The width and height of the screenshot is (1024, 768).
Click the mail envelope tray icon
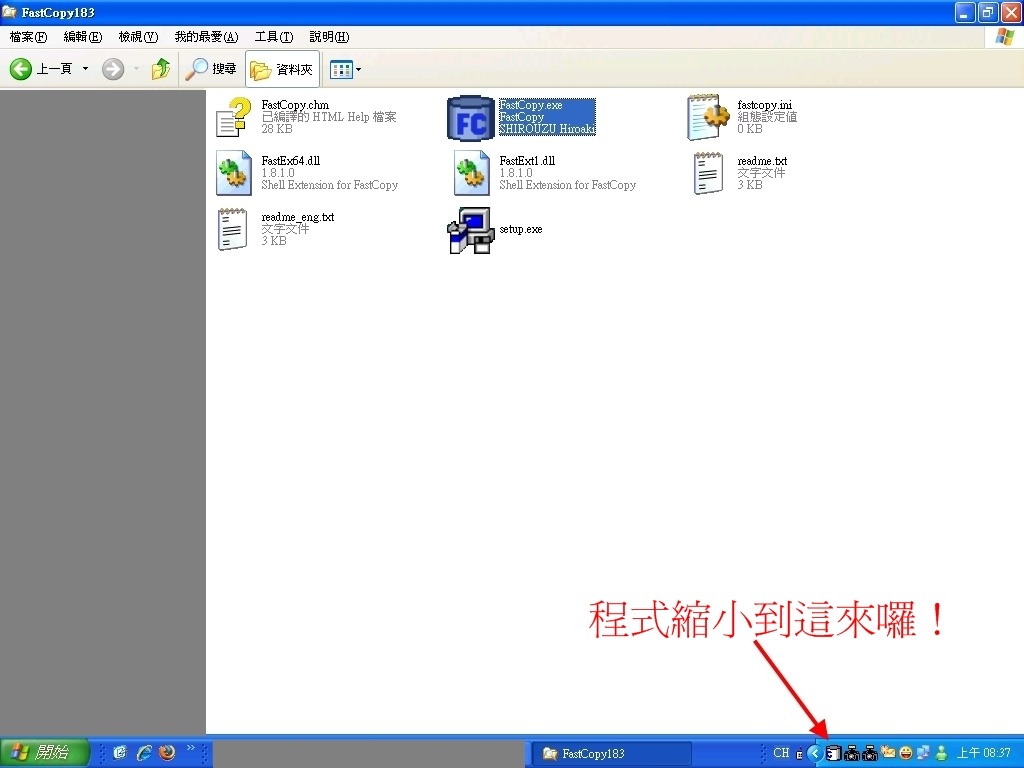coord(888,752)
